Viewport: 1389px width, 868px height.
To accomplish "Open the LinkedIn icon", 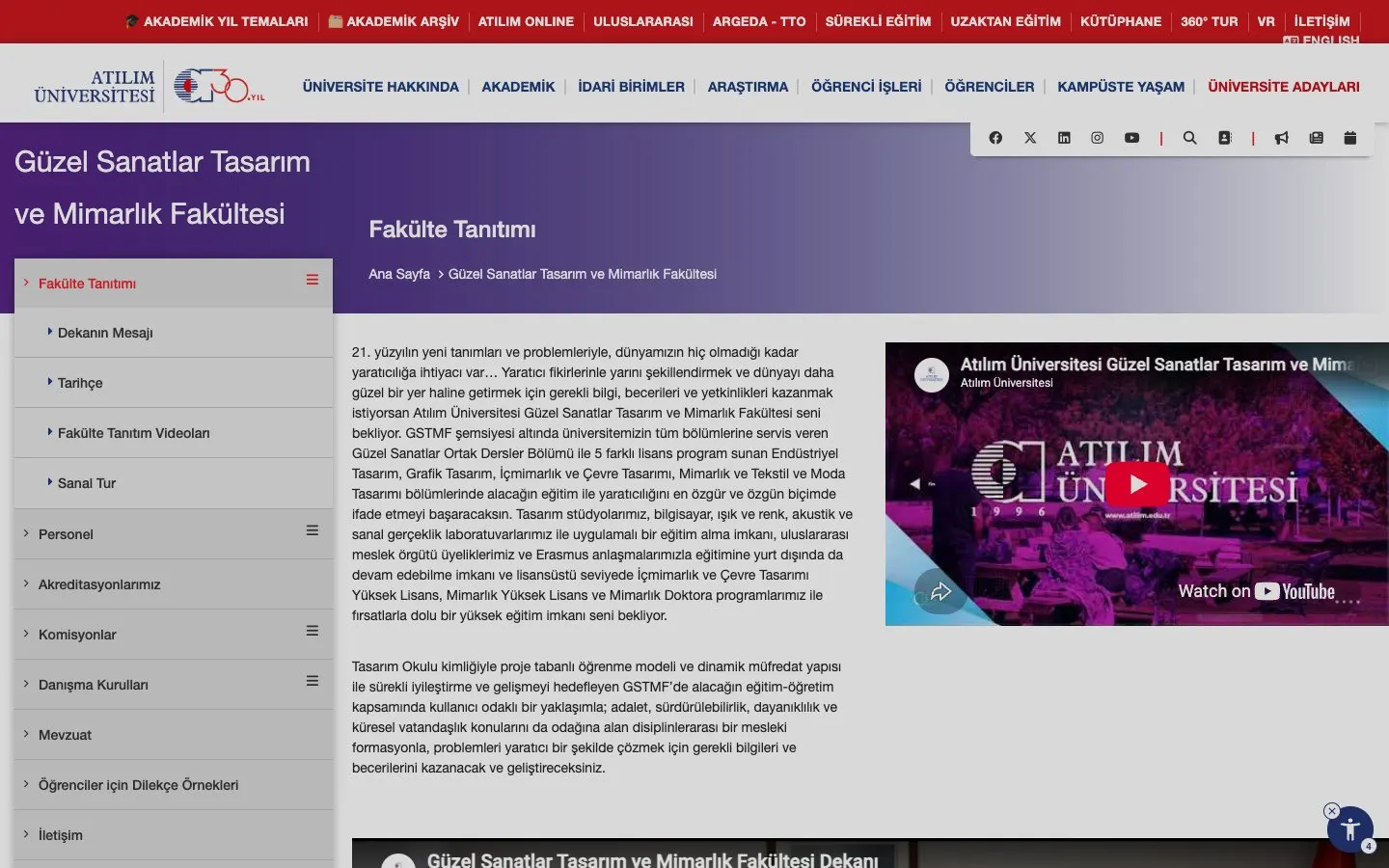I will pyautogui.click(x=1064, y=138).
